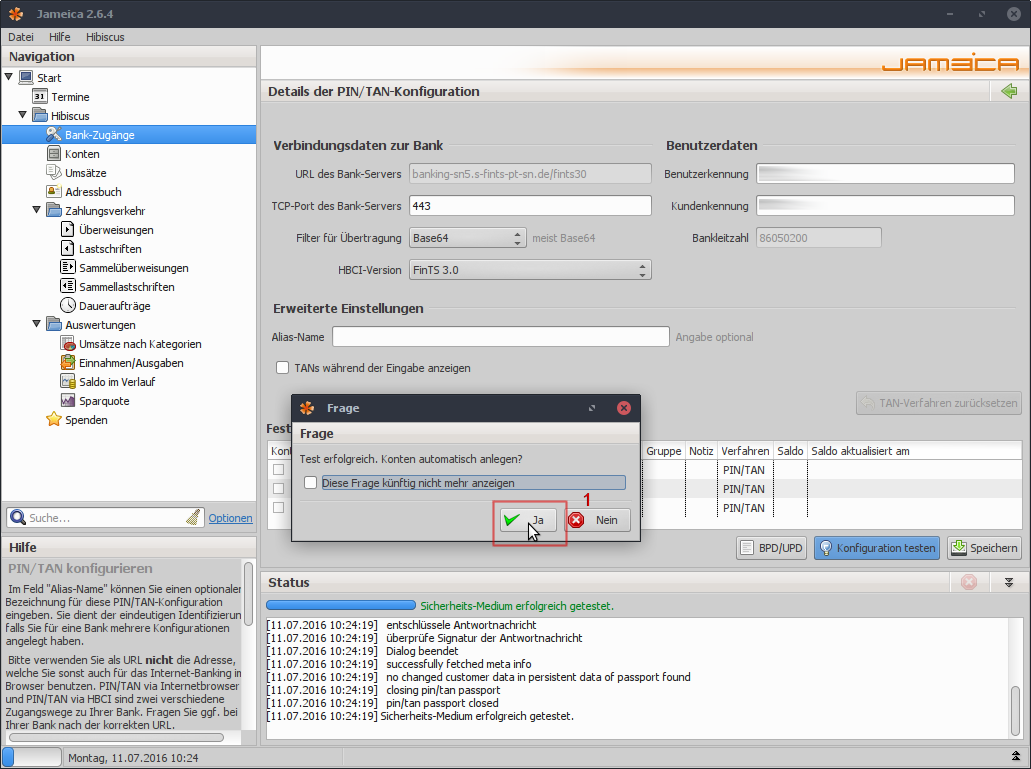Click the Verfahren column header

coord(745,451)
